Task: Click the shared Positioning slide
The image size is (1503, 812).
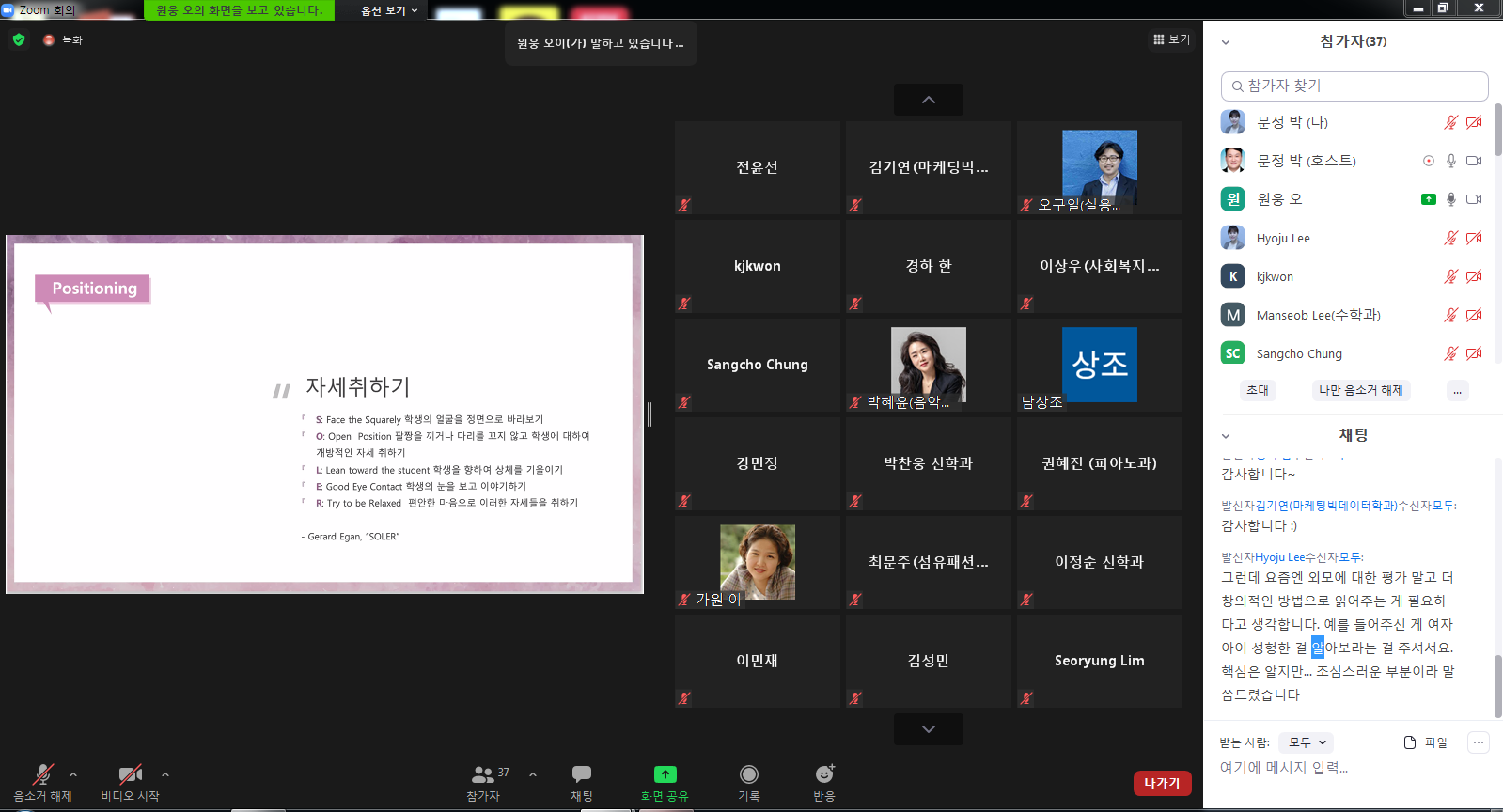Action: (x=324, y=414)
